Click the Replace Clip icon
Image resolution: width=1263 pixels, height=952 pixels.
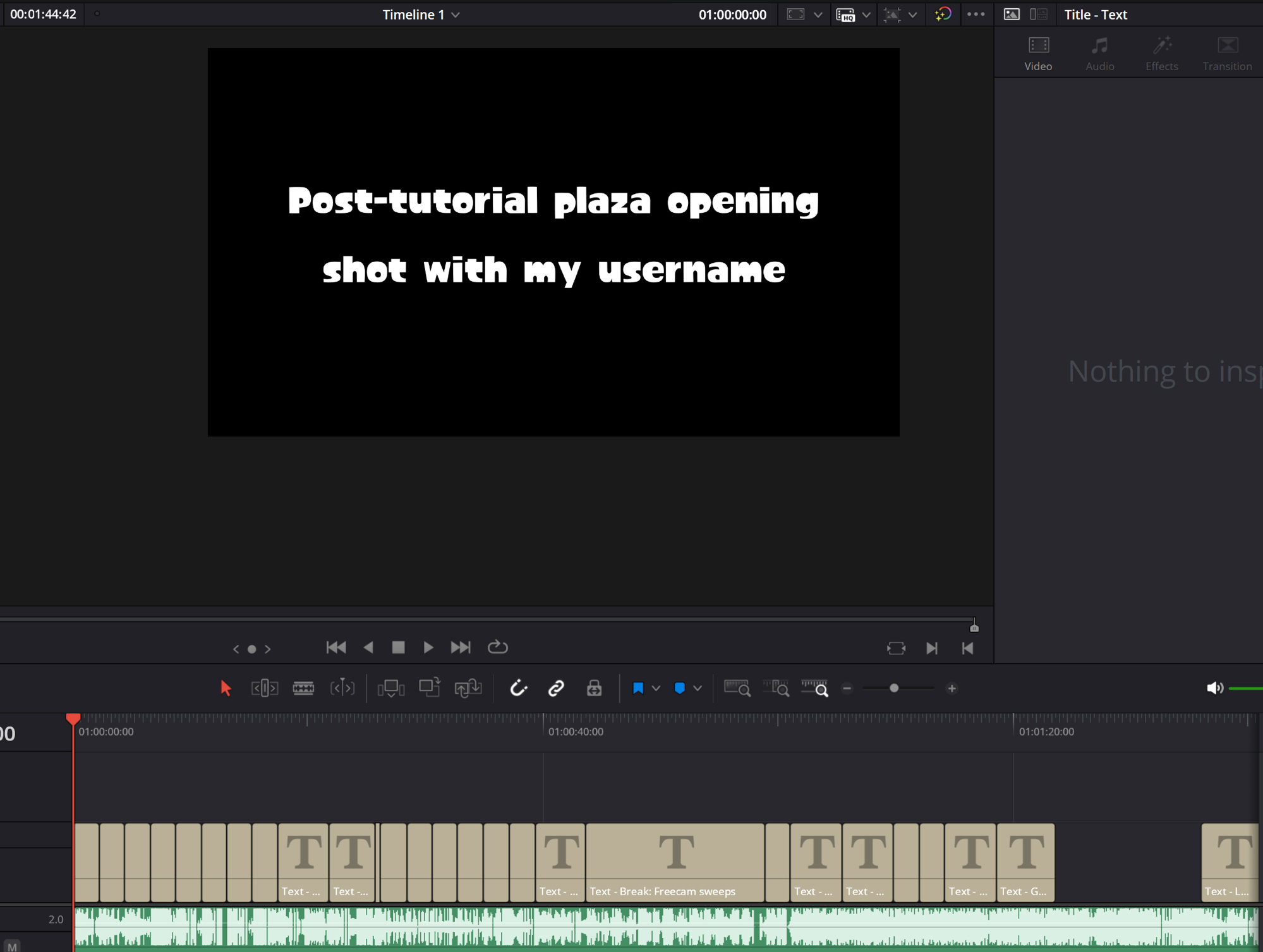coord(468,688)
